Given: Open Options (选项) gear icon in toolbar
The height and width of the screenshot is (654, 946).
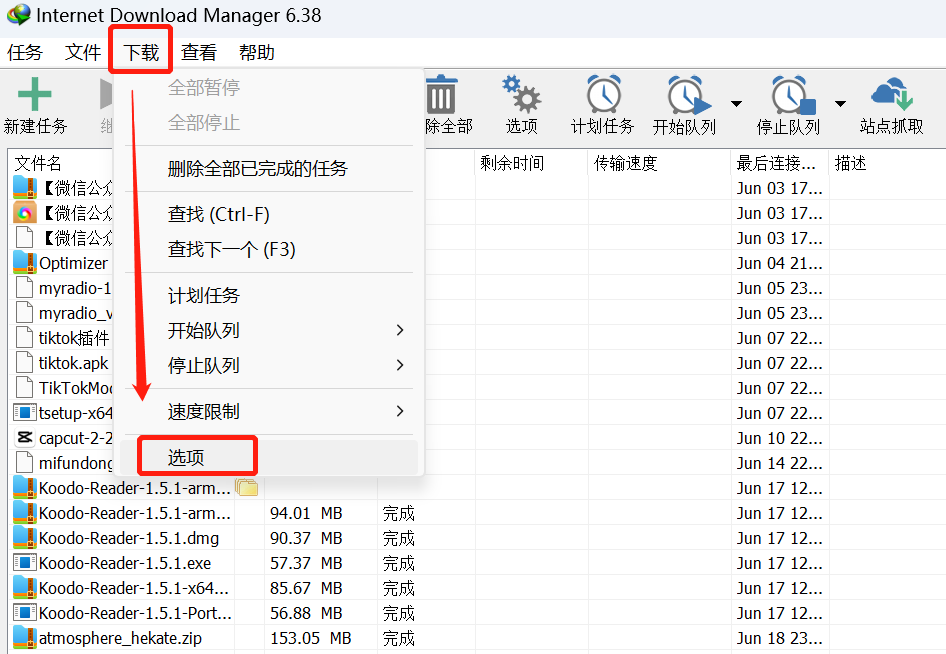Looking at the screenshot, I should point(521,94).
